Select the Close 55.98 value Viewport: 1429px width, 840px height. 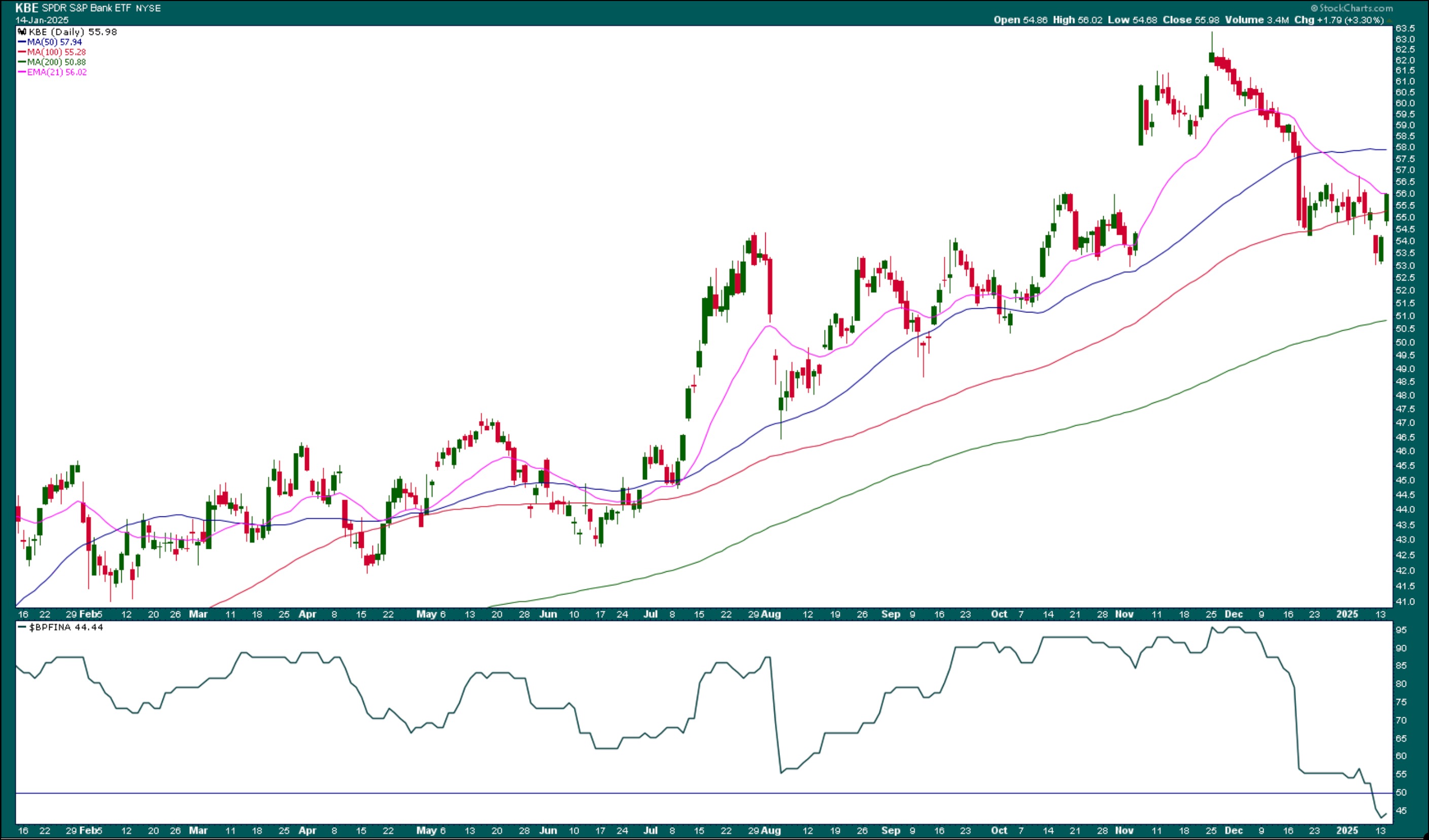pyautogui.click(x=1191, y=20)
